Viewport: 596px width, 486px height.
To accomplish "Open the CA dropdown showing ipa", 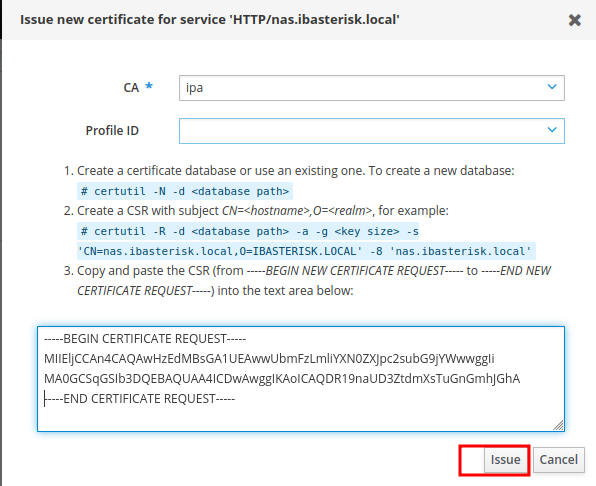I will [x=372, y=88].
